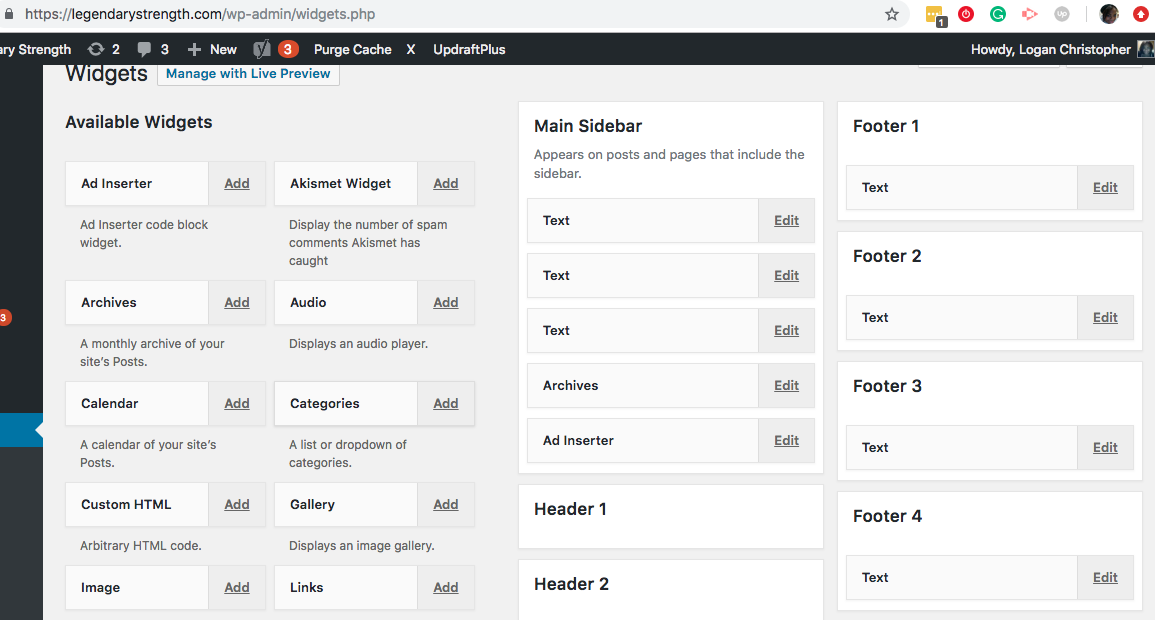The width and height of the screenshot is (1155, 620).
Task: Expand the Archives widget in Main Sidebar
Action: (786, 386)
